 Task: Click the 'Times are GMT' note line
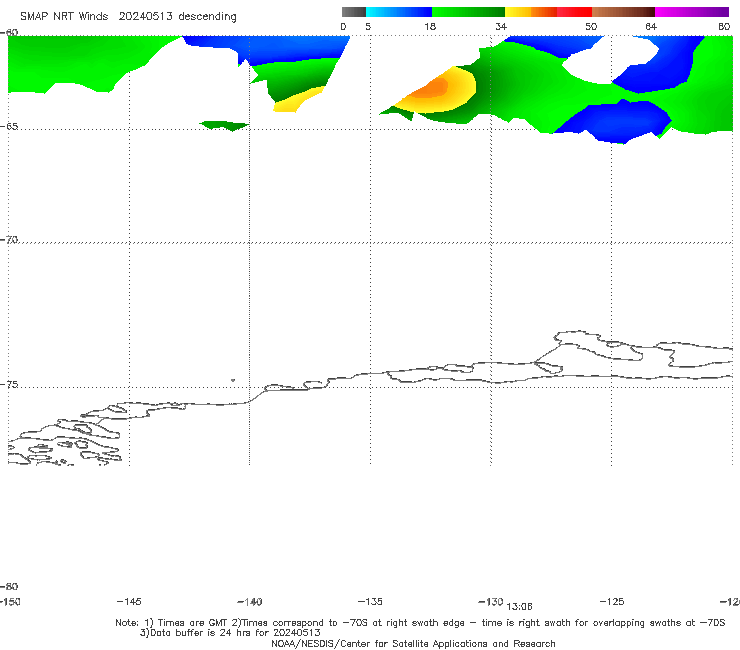[x=420, y=623]
